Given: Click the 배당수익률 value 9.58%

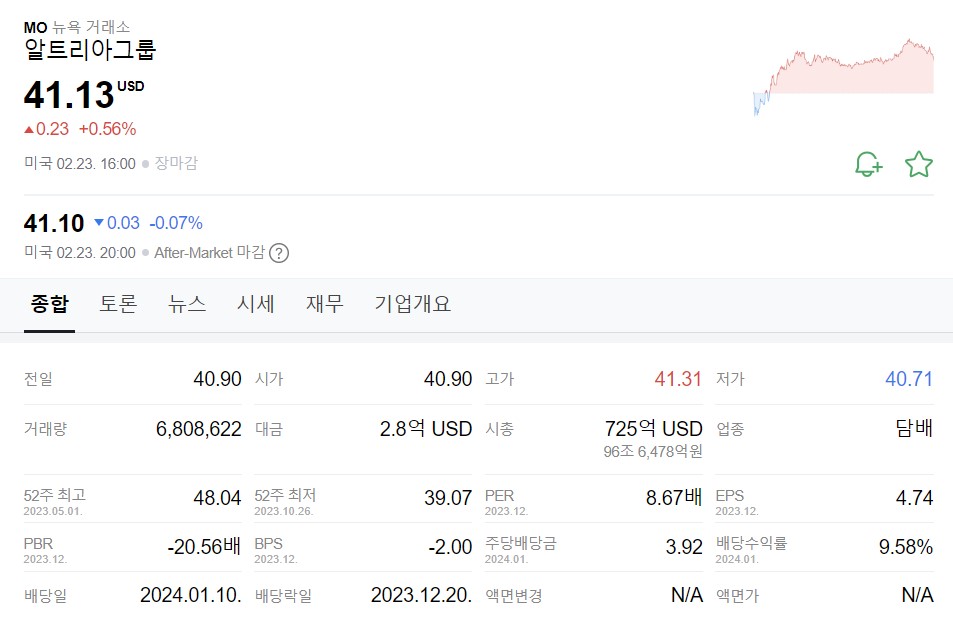Looking at the screenshot, I should (x=906, y=546).
